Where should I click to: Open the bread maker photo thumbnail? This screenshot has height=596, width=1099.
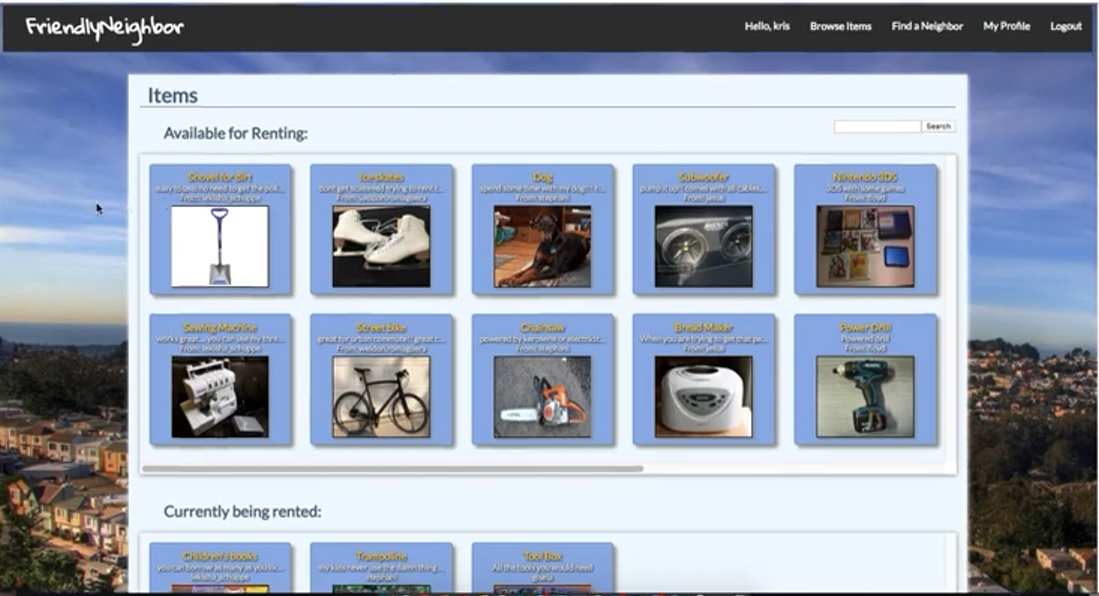(704, 397)
